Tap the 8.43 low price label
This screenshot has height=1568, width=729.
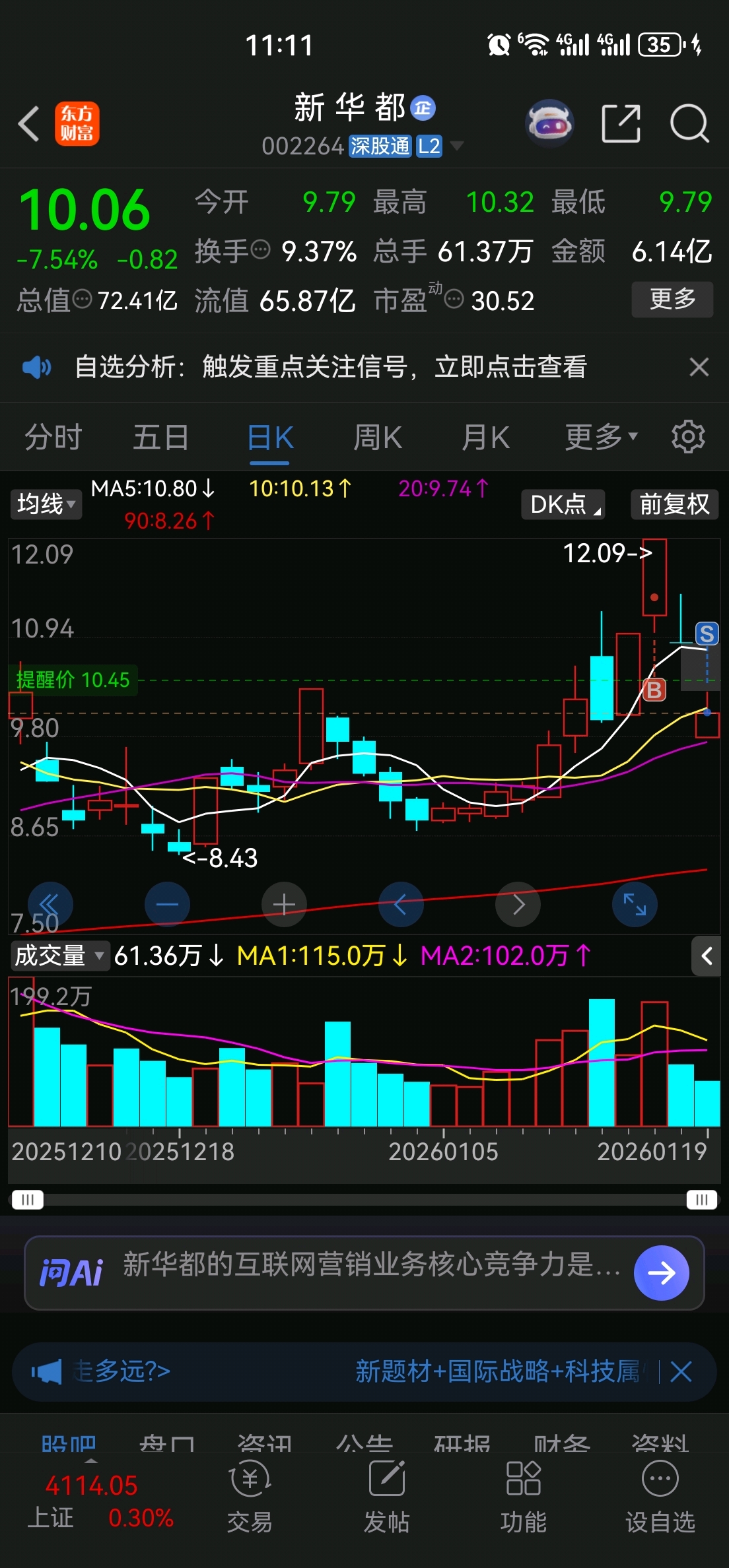point(220,858)
